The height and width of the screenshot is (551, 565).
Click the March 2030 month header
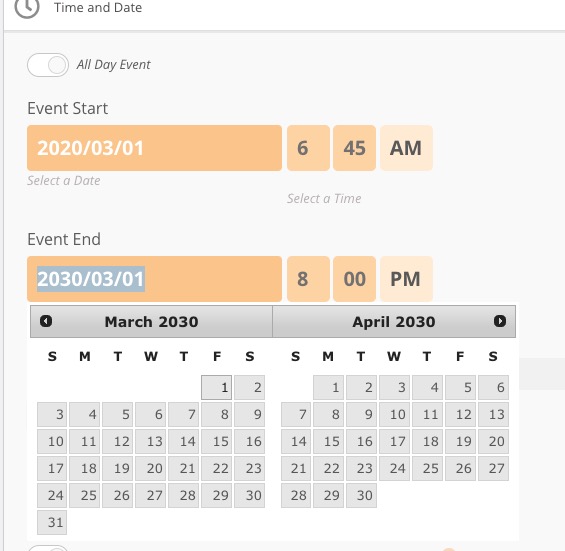(151, 321)
